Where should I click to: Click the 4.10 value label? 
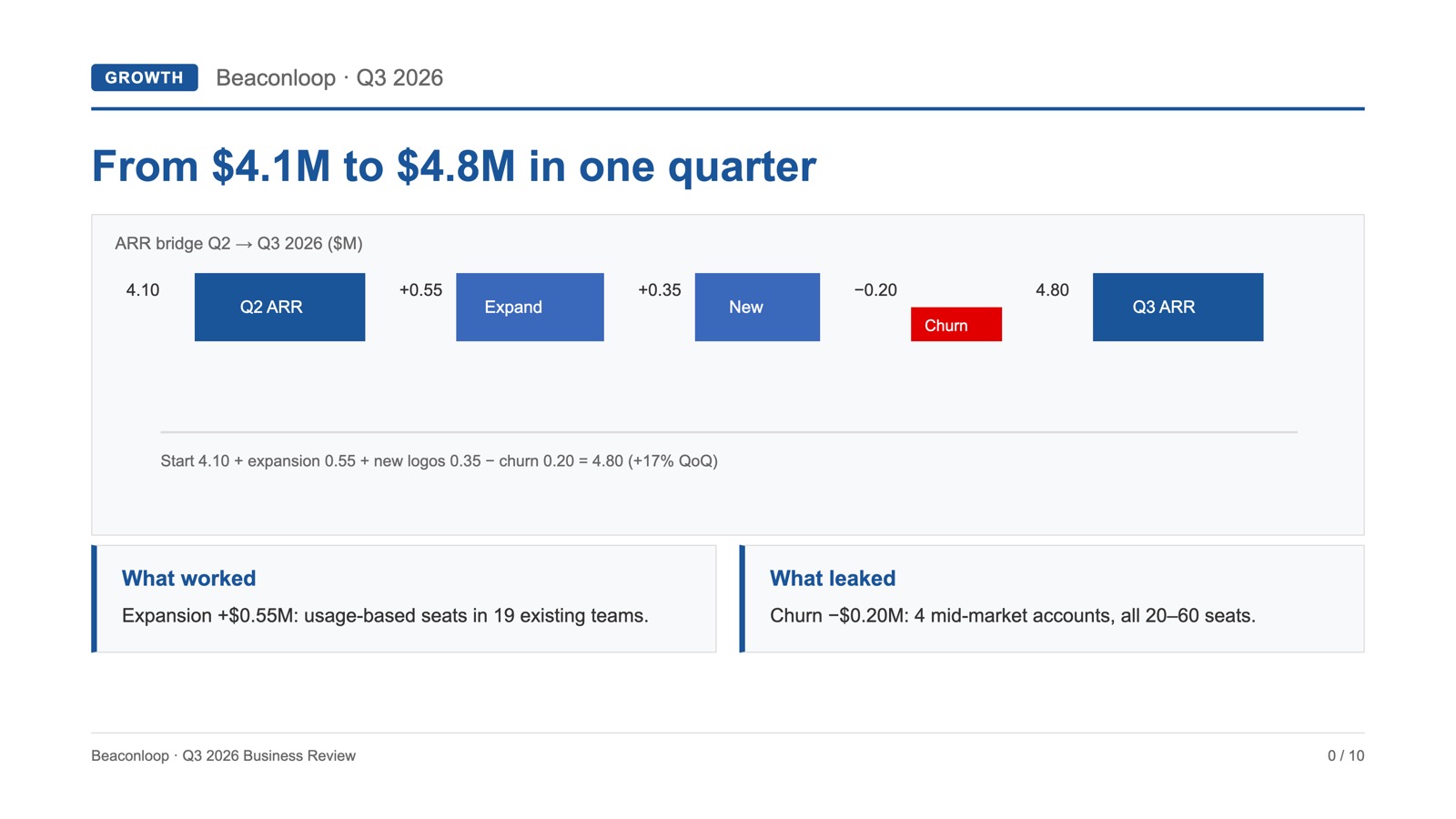[143, 290]
